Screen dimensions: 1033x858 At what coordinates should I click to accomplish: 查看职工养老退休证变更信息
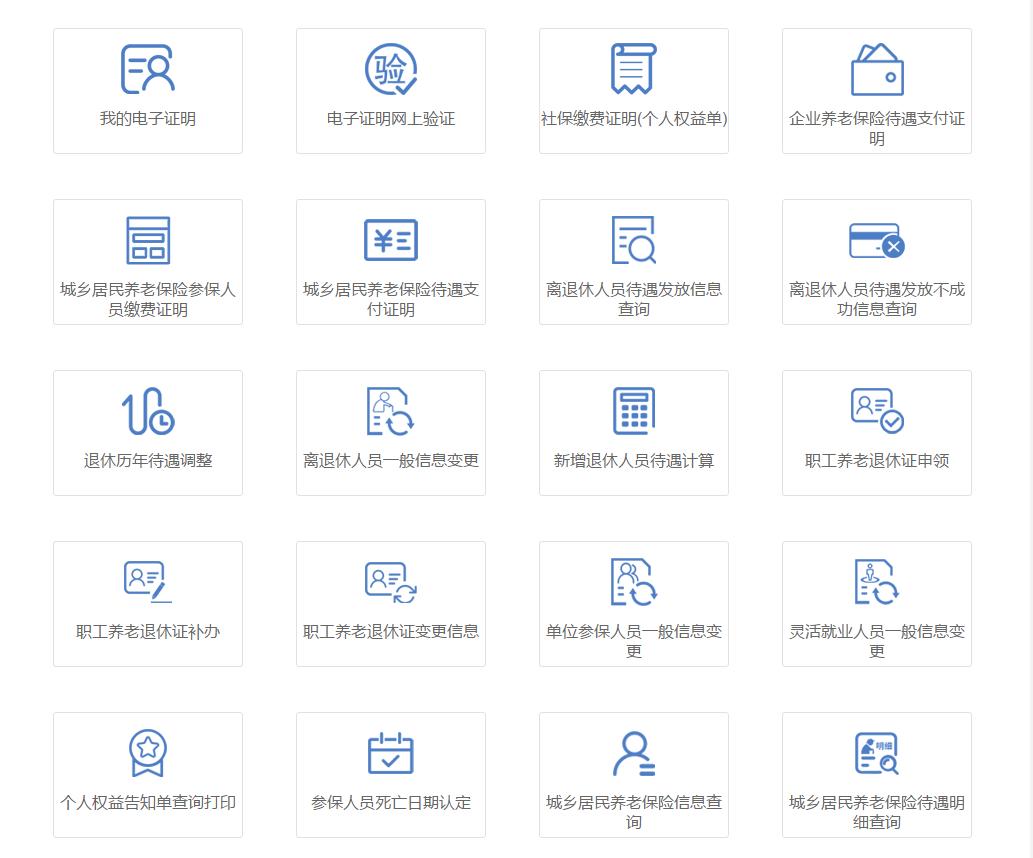pyautogui.click(x=390, y=603)
